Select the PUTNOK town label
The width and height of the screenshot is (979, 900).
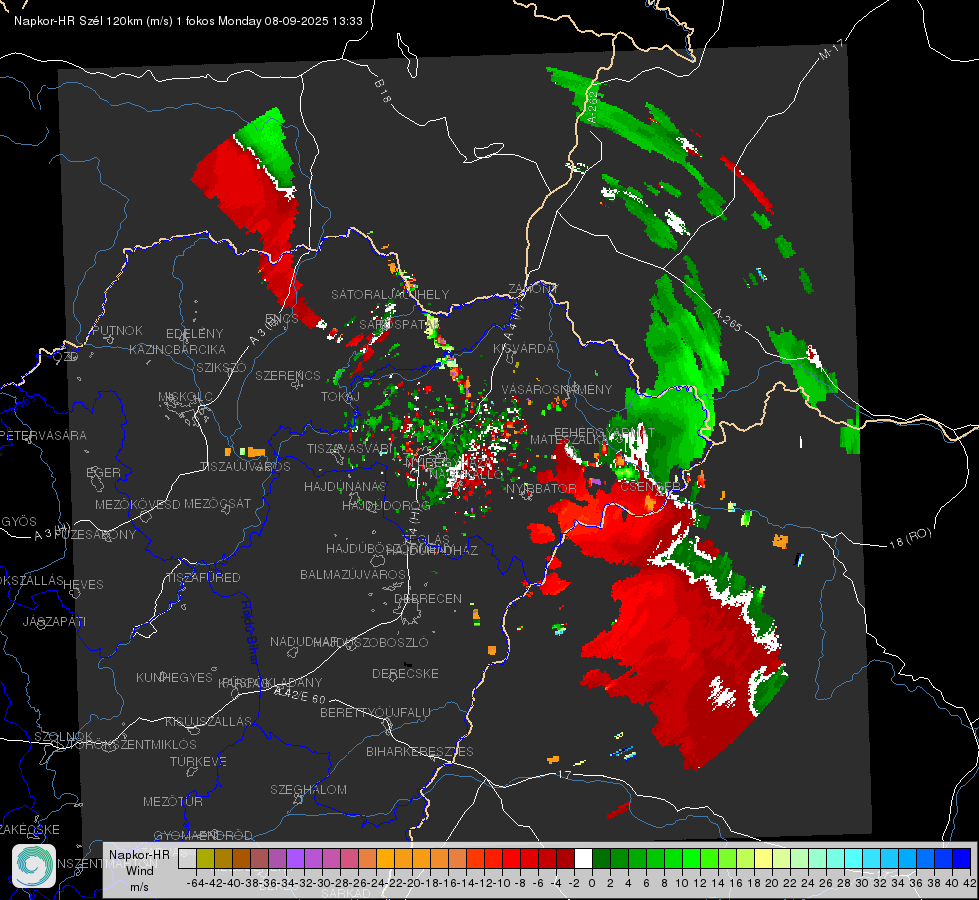click(117, 330)
